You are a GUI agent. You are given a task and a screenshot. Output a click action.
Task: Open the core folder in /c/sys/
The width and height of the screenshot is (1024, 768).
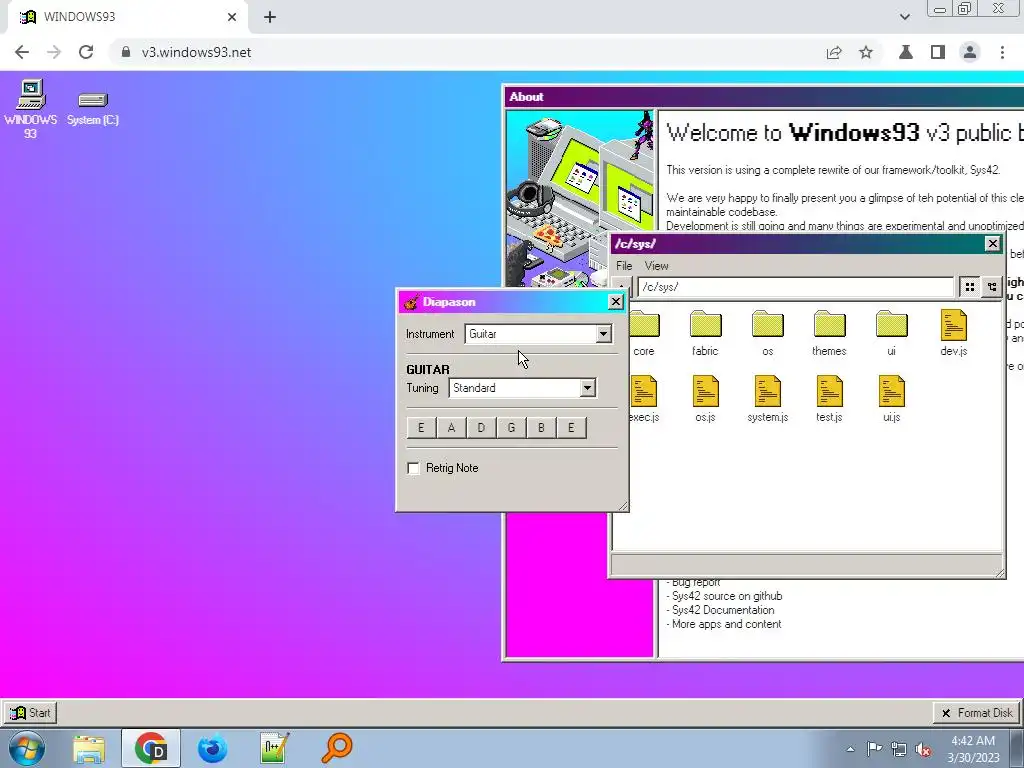[x=643, y=334]
